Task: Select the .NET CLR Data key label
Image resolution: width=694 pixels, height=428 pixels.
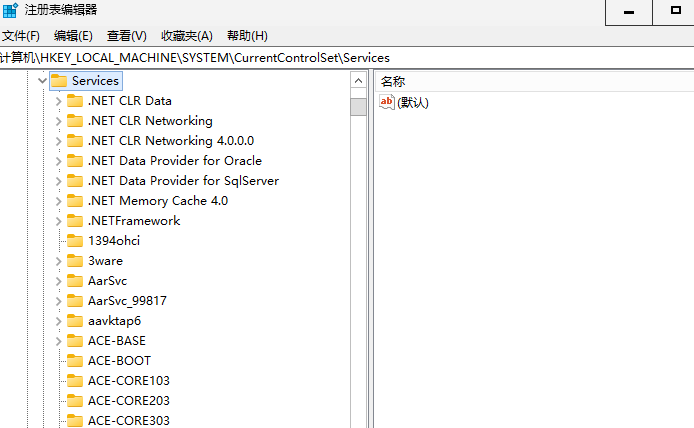Action: point(130,101)
